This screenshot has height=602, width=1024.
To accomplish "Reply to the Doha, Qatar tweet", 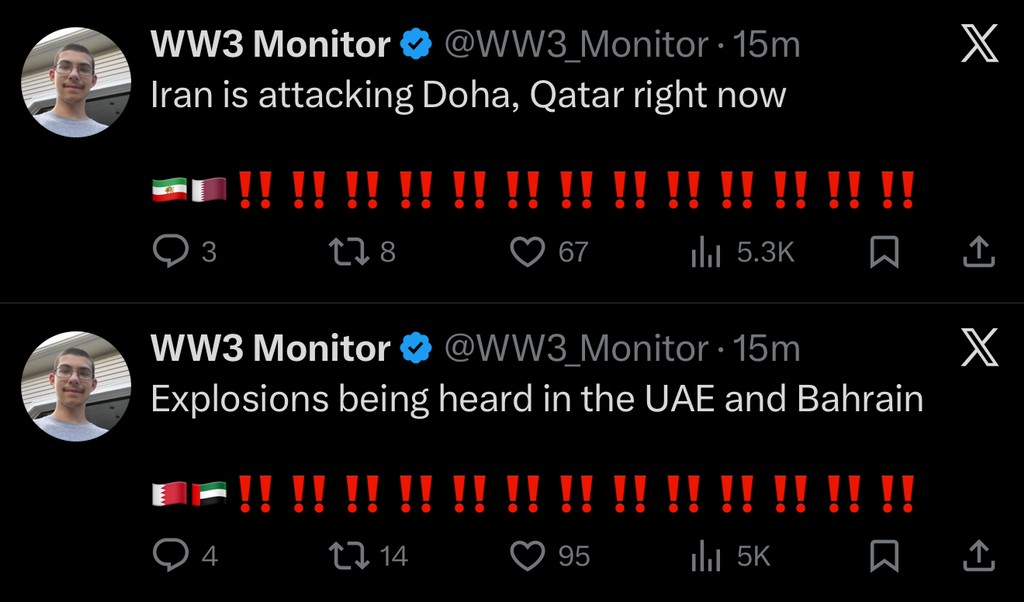I will [x=169, y=252].
